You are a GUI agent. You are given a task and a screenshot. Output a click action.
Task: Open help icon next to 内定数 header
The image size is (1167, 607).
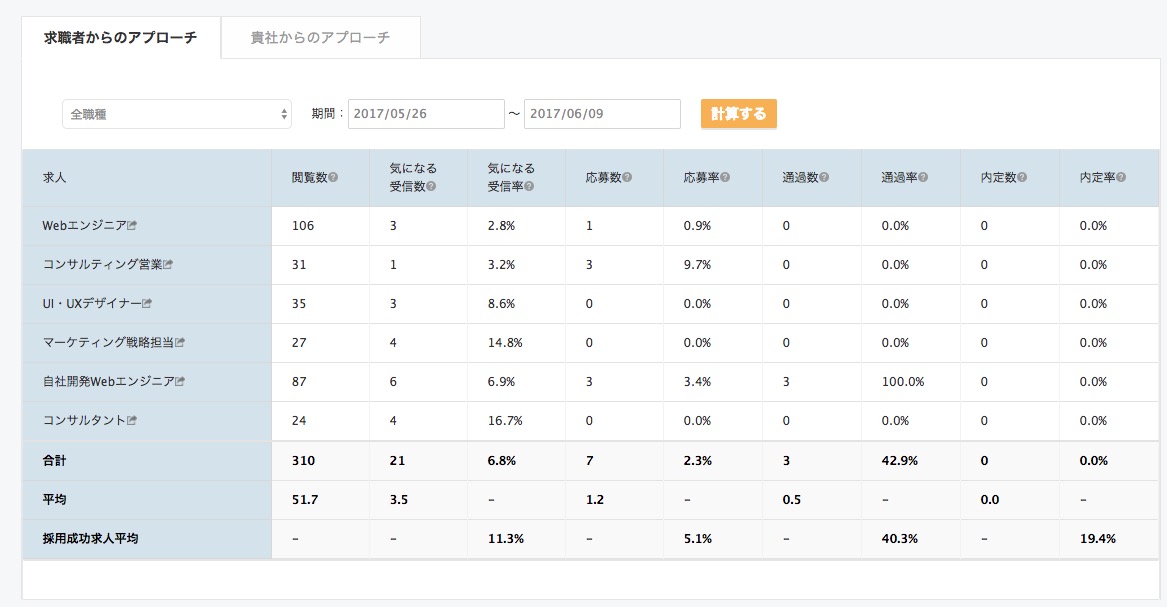1022,178
